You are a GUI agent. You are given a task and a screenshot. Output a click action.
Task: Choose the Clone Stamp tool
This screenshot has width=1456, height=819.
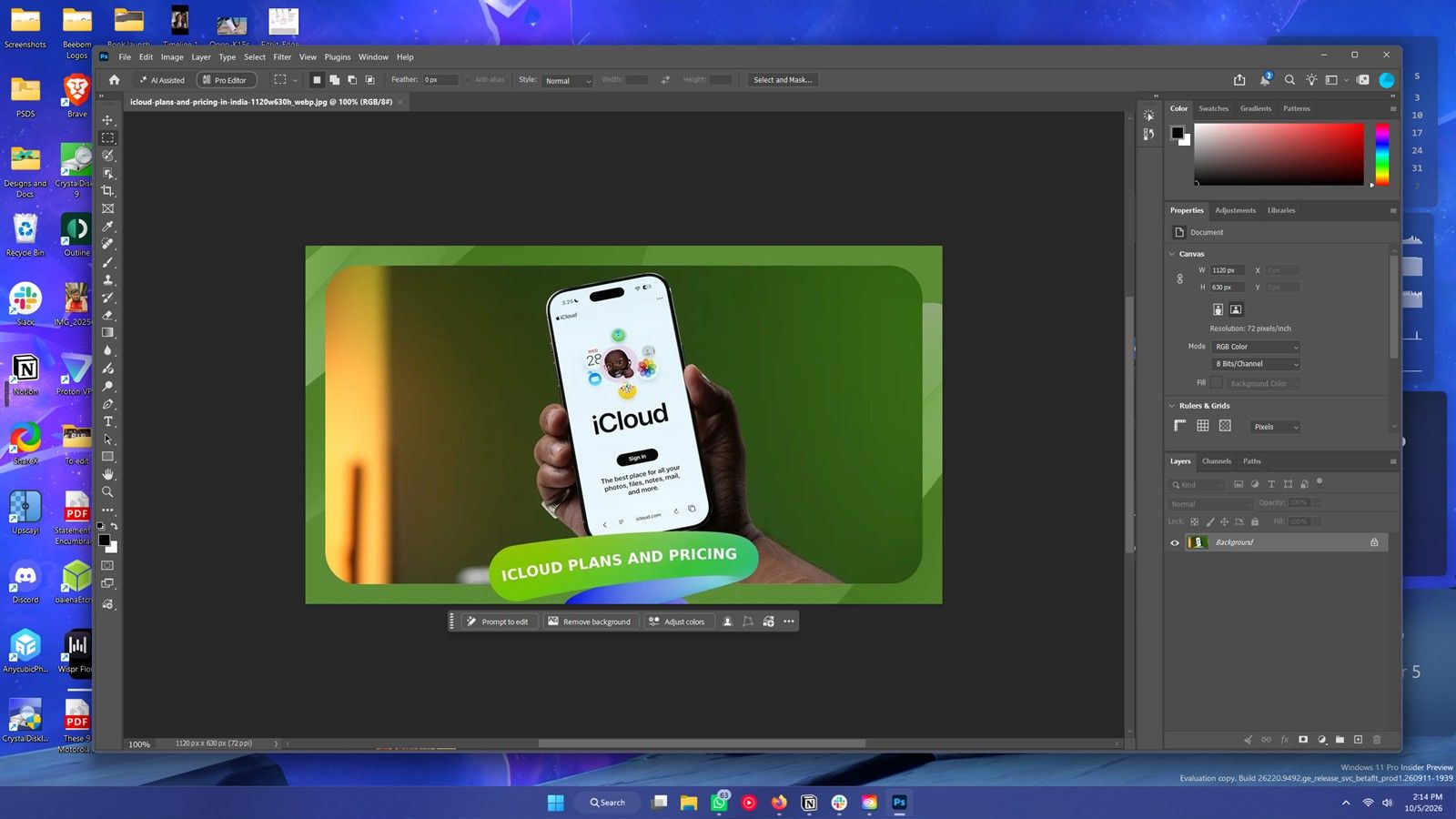(x=107, y=279)
